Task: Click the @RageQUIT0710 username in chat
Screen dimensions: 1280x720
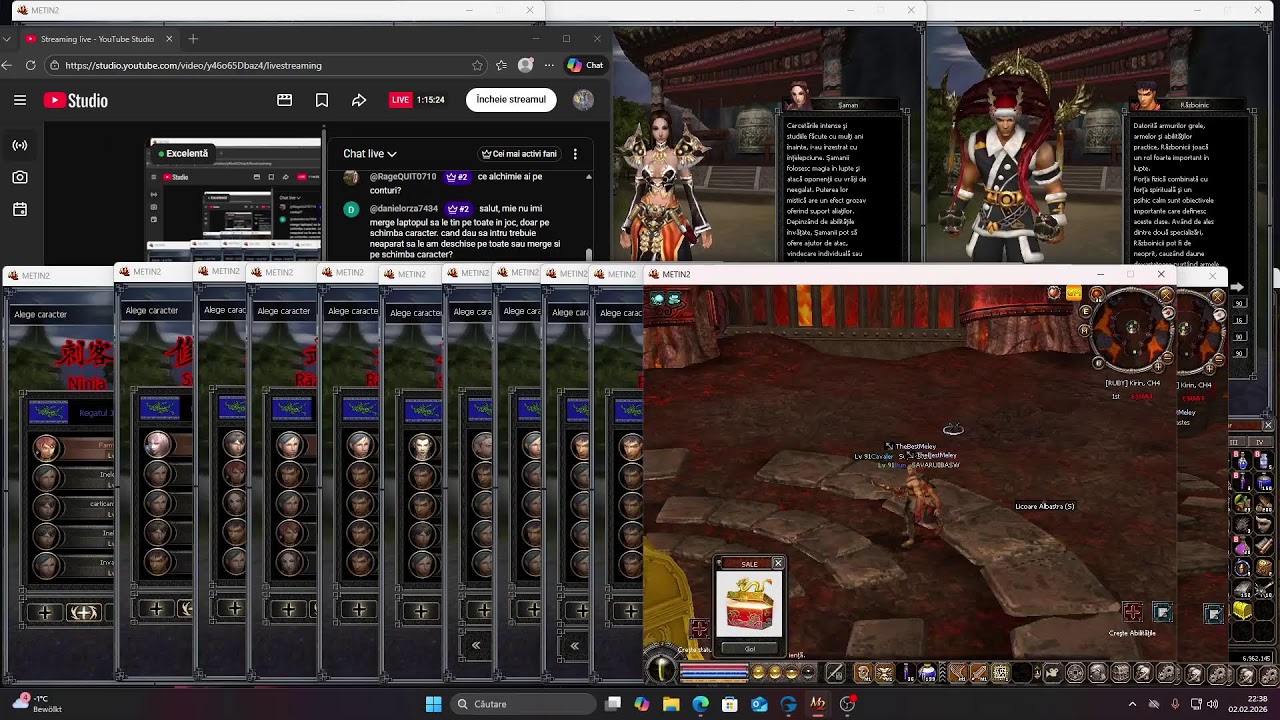Action: (403, 177)
